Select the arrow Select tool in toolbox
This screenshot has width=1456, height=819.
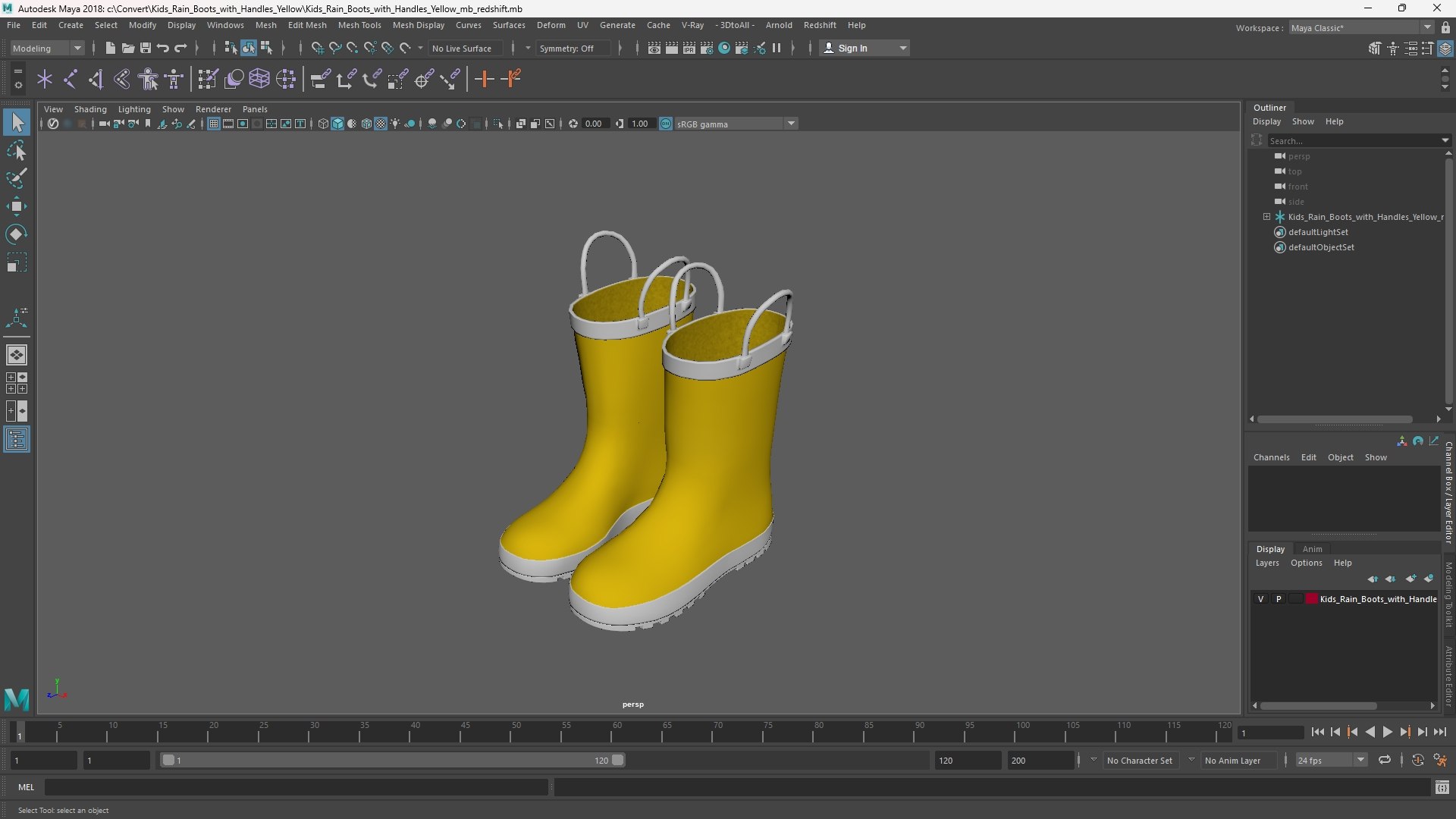tap(17, 122)
